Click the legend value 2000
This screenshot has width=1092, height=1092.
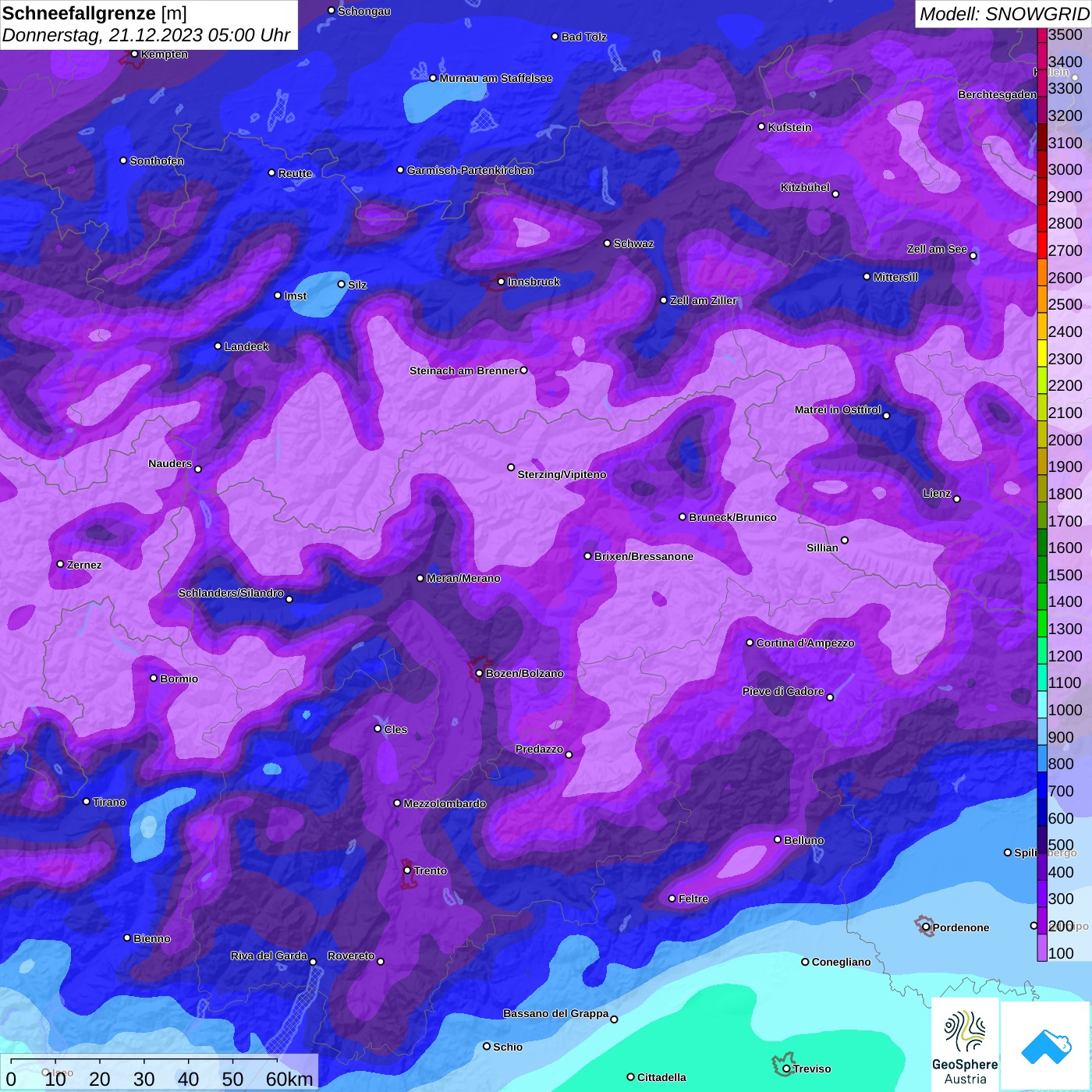pos(1065,440)
